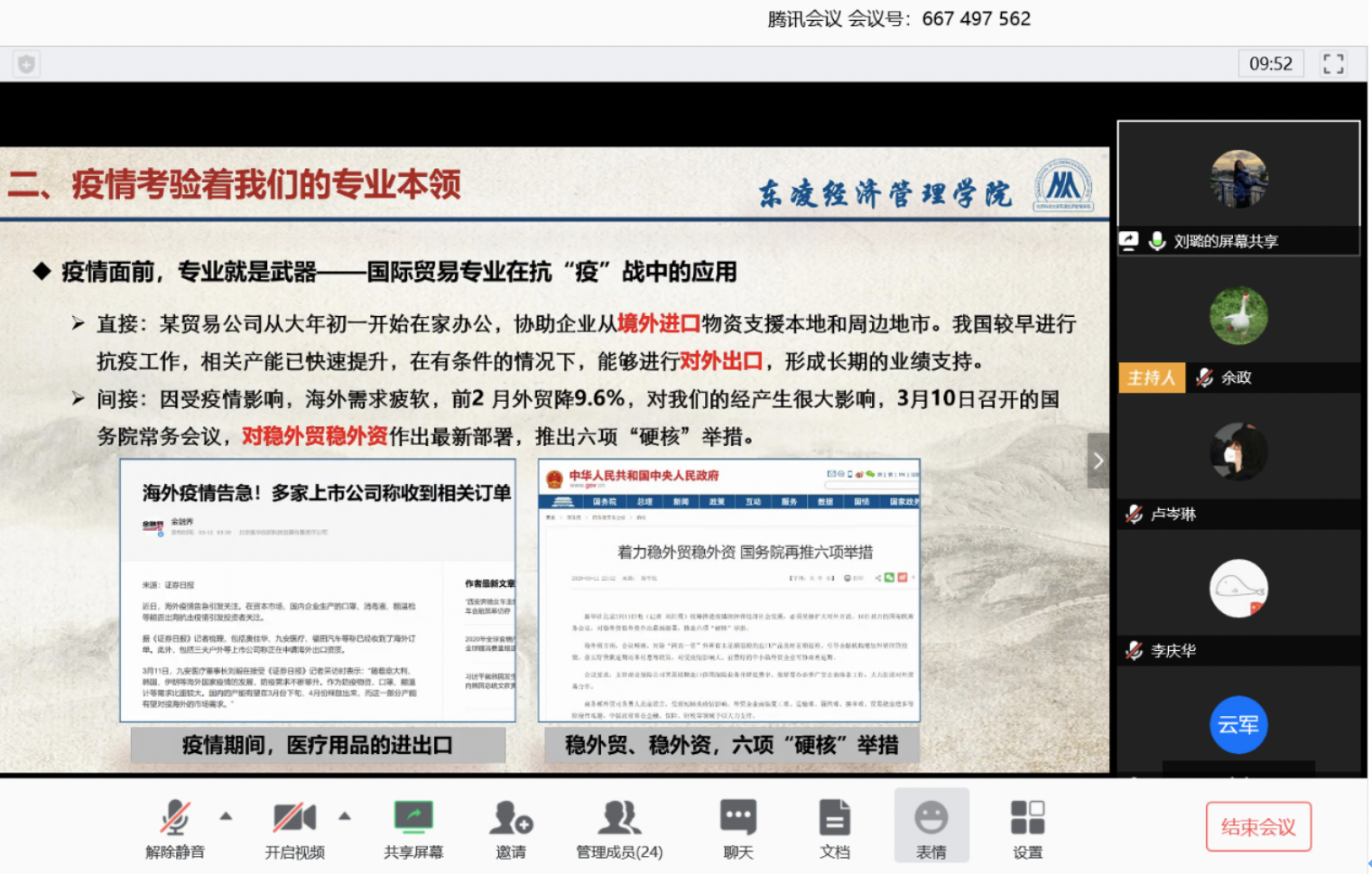Click the 09:52 meeting timer
The height and width of the screenshot is (874, 1372).
coord(1270,63)
